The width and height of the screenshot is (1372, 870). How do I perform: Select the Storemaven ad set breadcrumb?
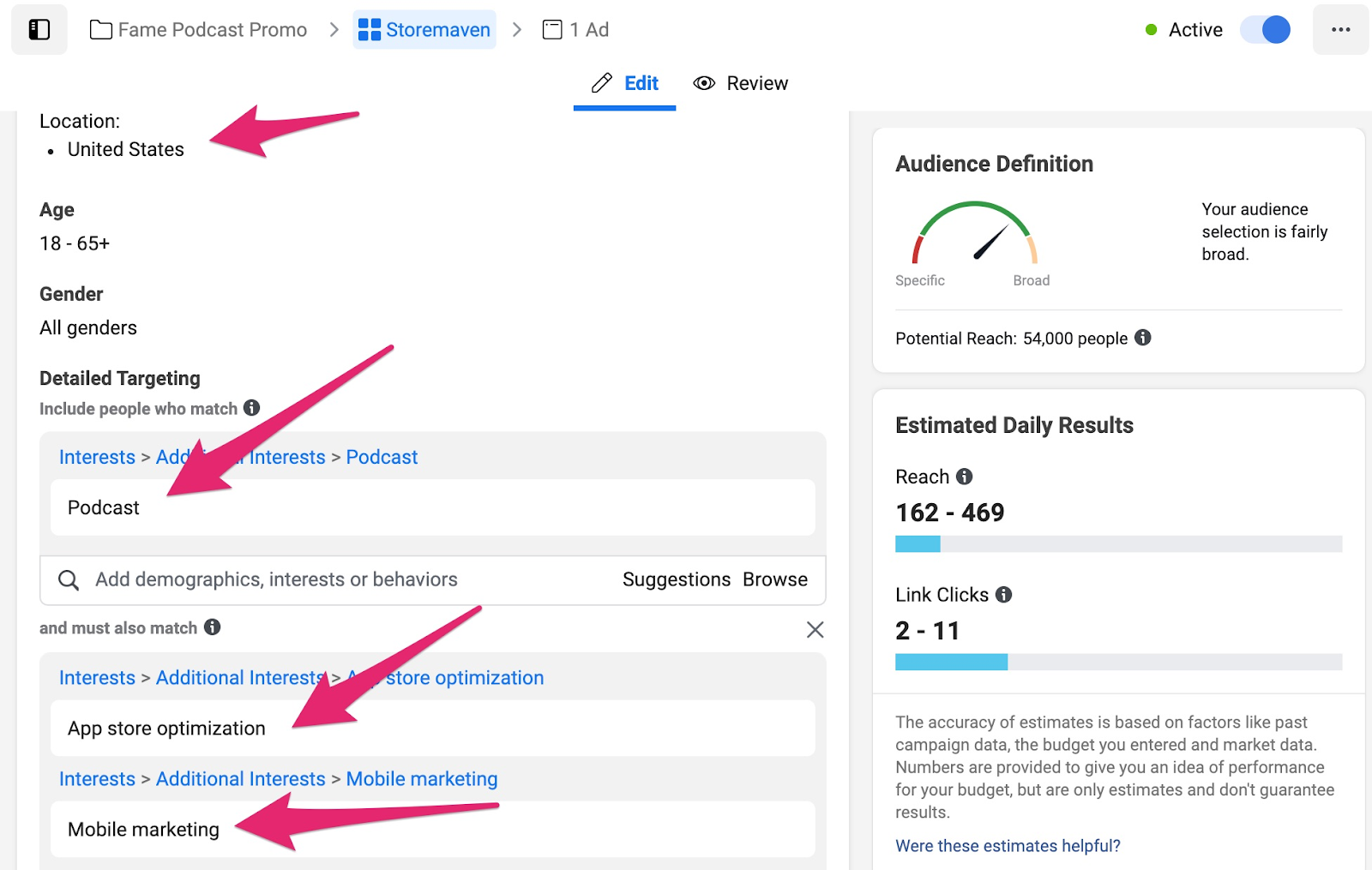coord(424,30)
